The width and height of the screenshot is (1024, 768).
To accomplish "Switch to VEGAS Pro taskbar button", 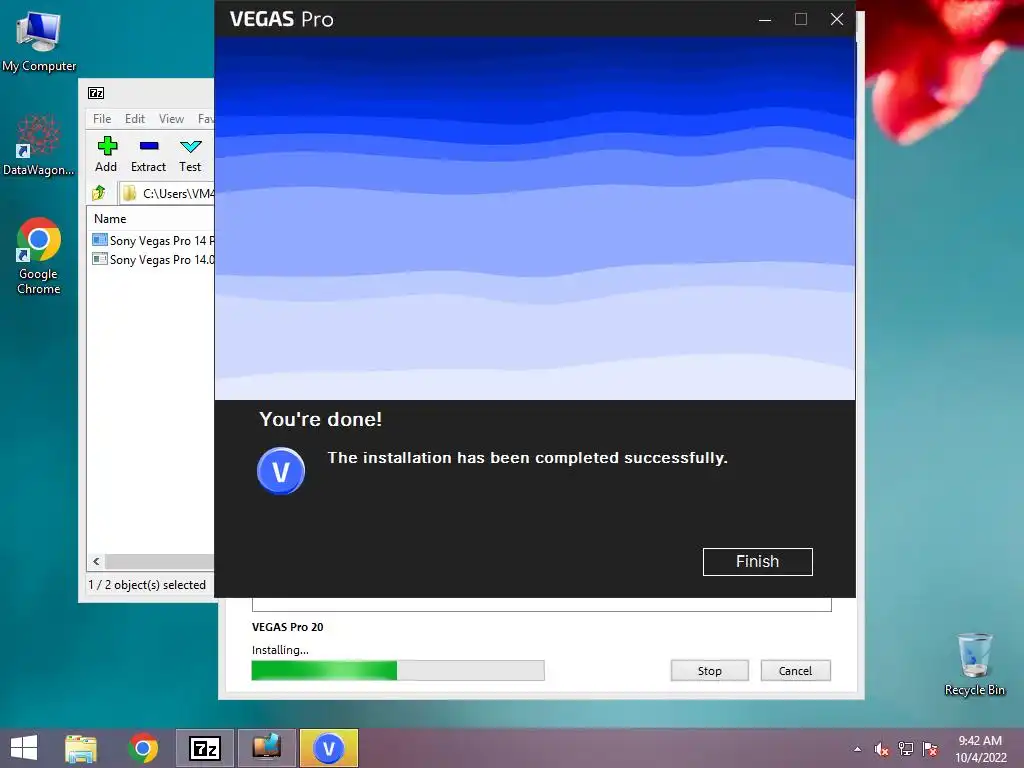I will (x=328, y=748).
